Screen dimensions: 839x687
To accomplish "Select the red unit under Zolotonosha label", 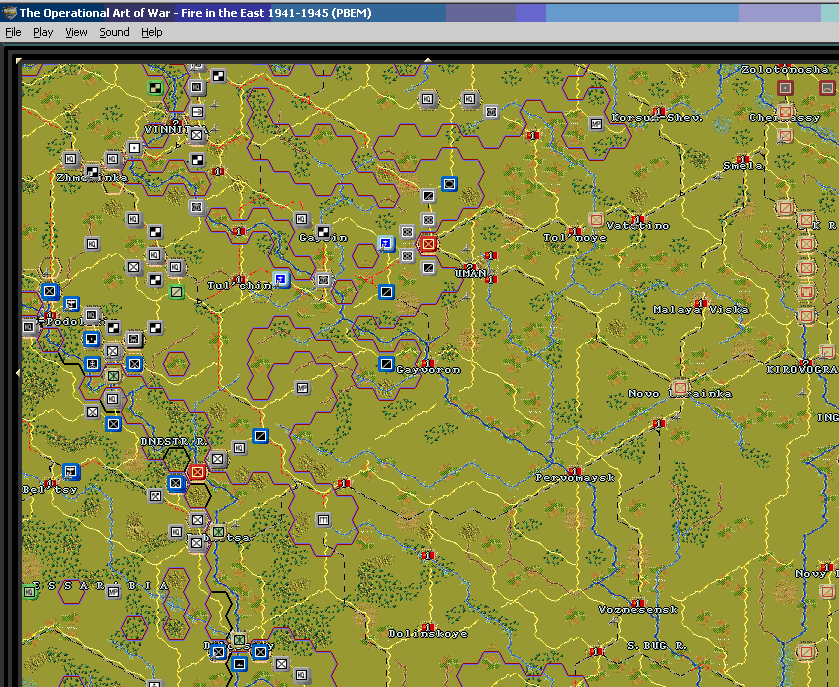I will click(785, 87).
